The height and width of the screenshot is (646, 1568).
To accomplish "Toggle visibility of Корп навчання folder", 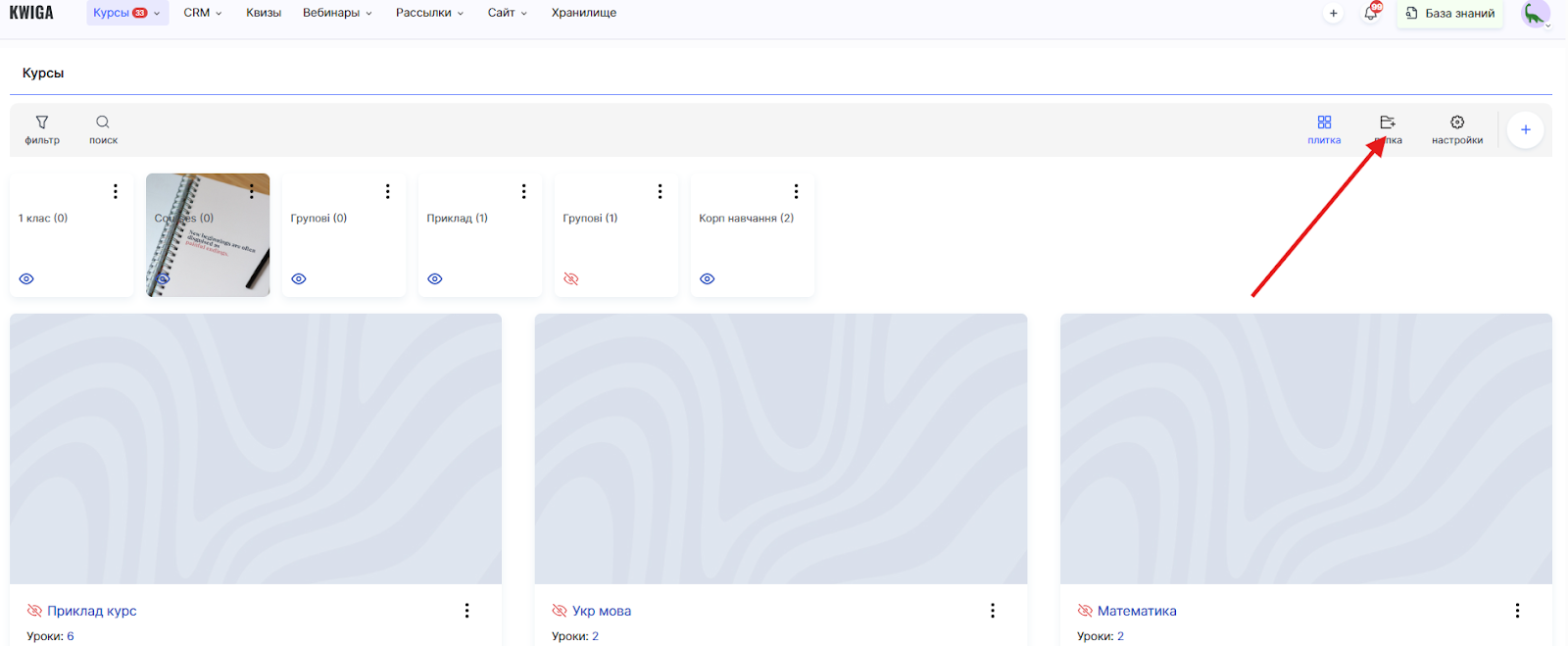I will (708, 279).
